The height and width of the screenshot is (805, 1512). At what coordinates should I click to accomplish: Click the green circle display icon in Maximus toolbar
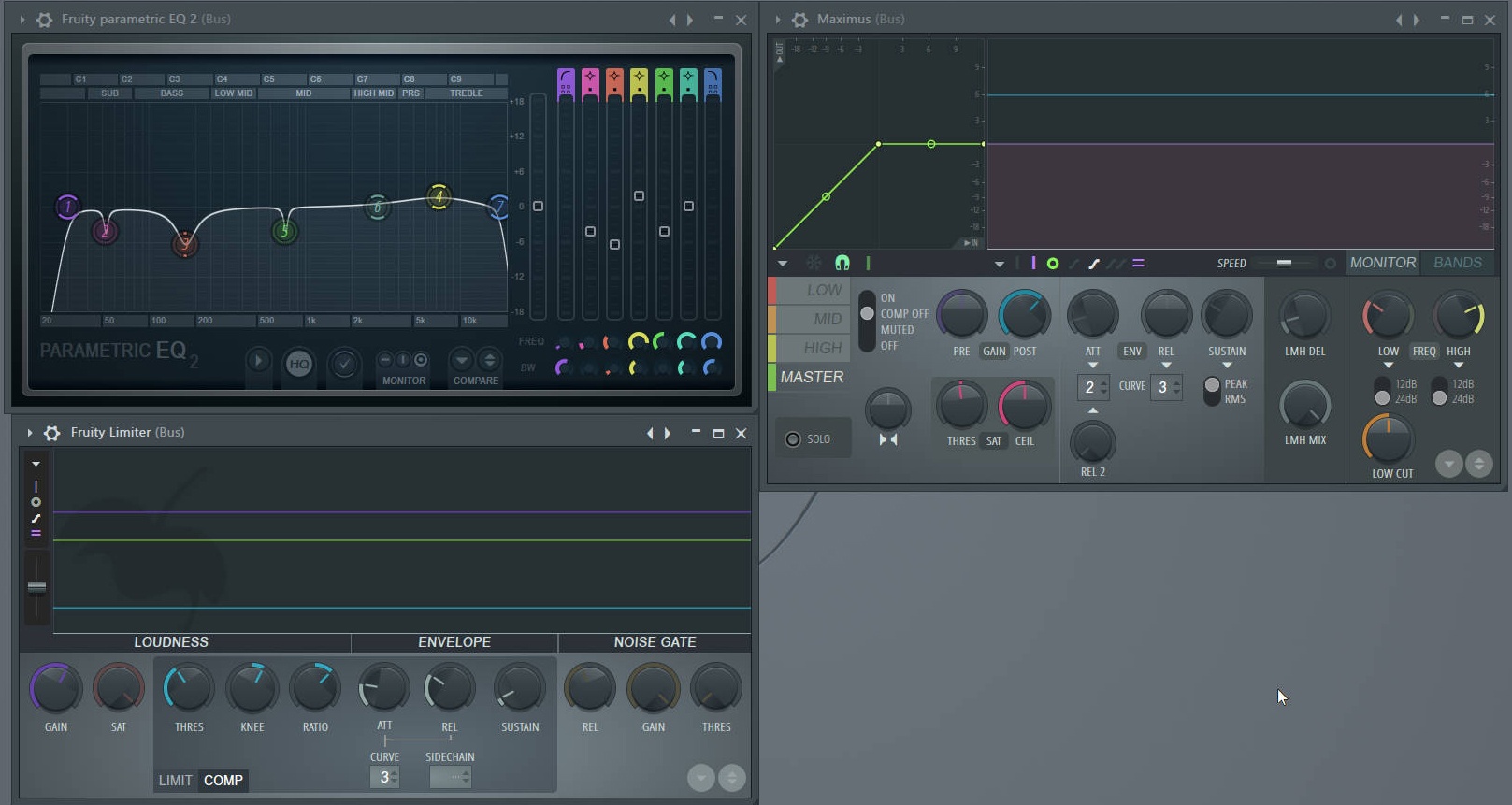point(1053,264)
